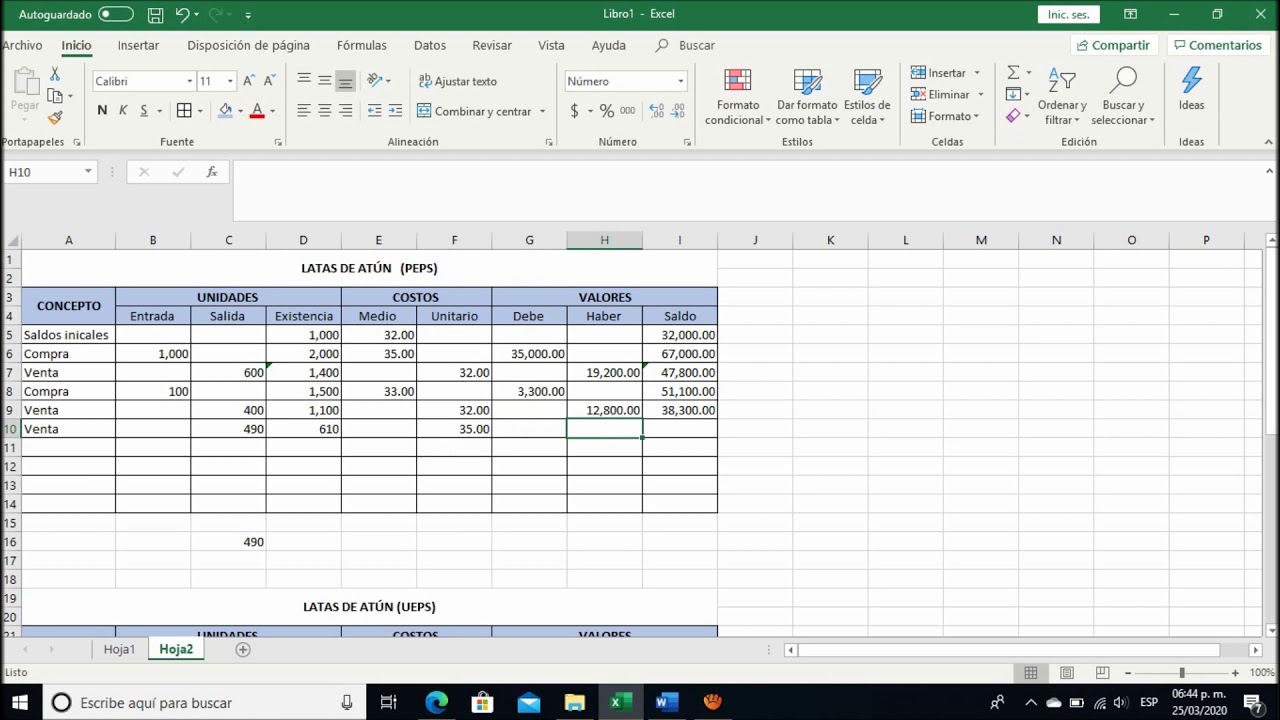
Task: Open Ordenar y filtrar dropdown
Action: point(1061,97)
